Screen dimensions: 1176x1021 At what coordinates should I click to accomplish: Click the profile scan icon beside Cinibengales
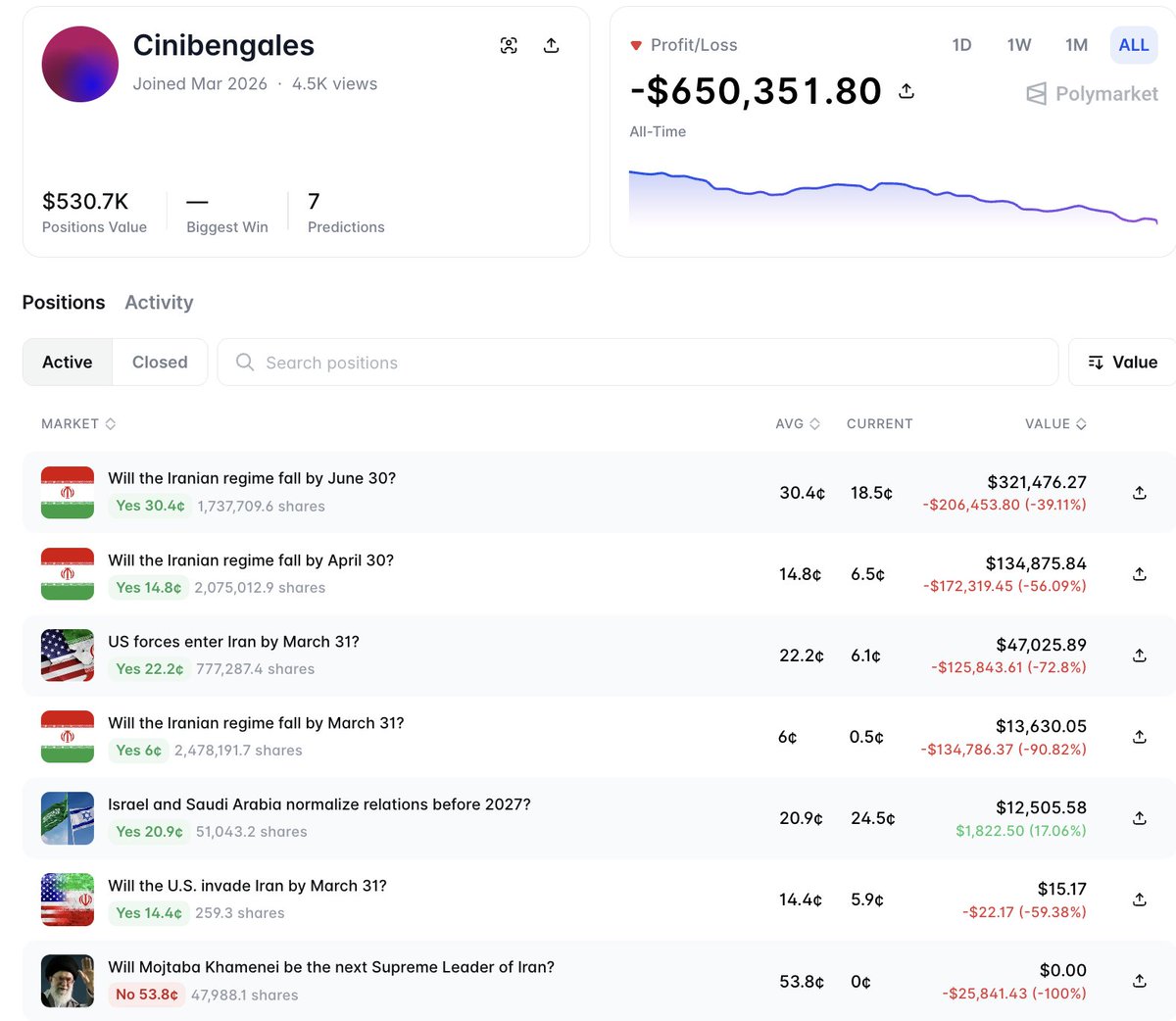pyautogui.click(x=509, y=45)
